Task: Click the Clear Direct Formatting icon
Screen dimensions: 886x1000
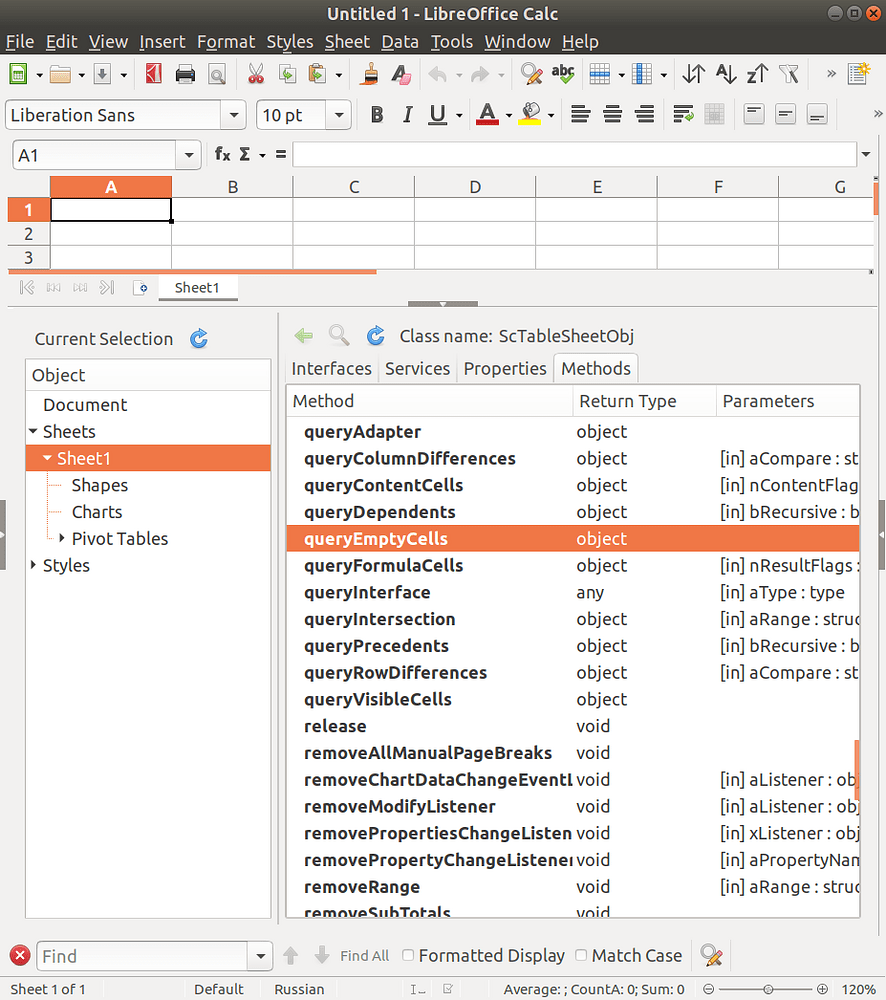Action: [402, 74]
